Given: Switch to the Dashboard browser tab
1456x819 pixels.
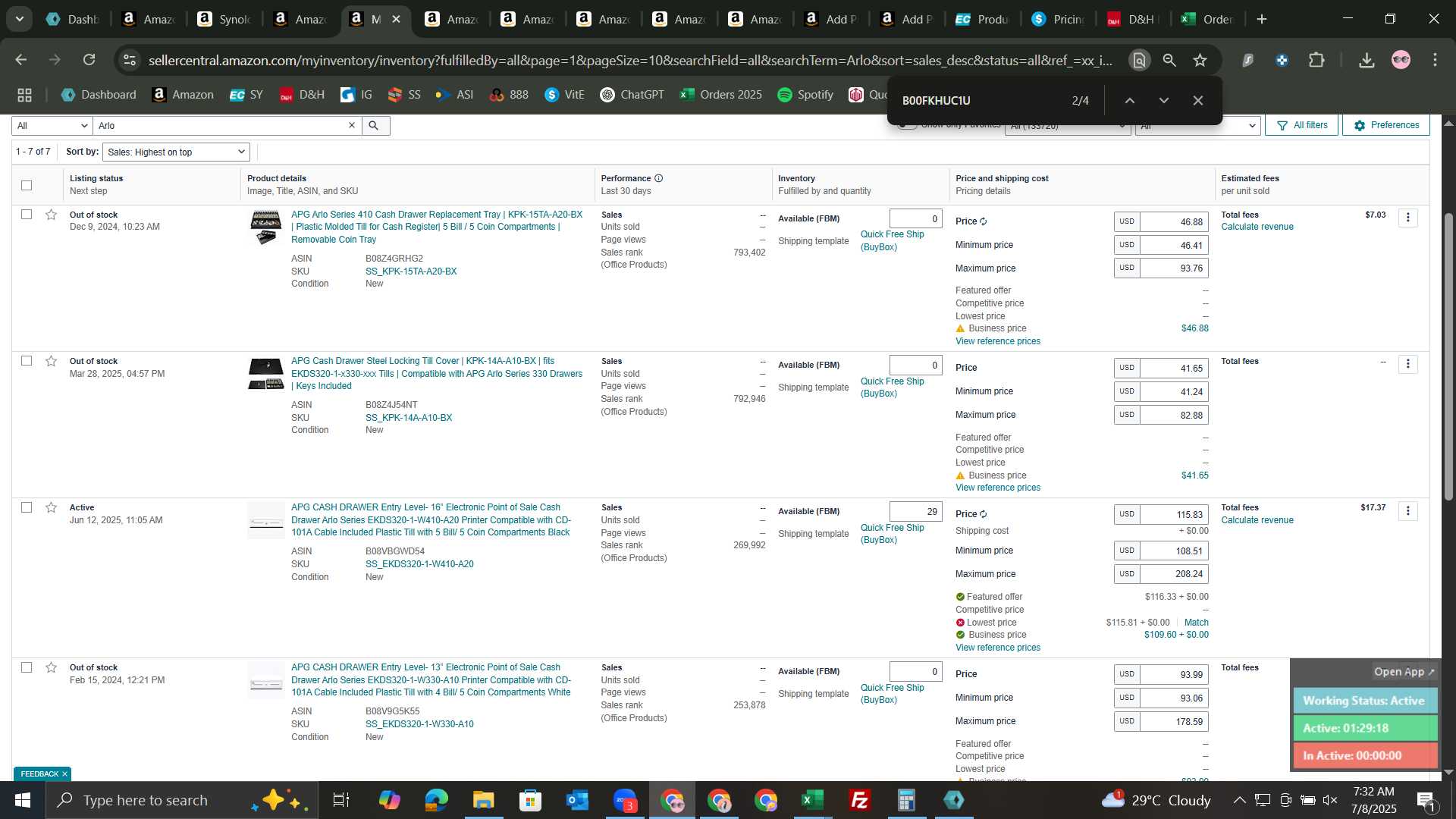Looking at the screenshot, I should pyautogui.click(x=72, y=19).
